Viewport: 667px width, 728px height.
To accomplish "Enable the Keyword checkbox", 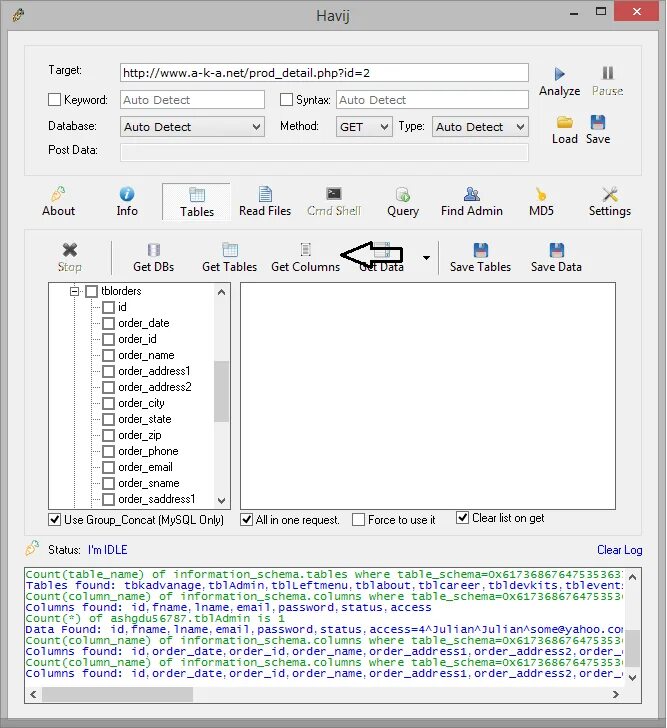I will [x=54, y=100].
